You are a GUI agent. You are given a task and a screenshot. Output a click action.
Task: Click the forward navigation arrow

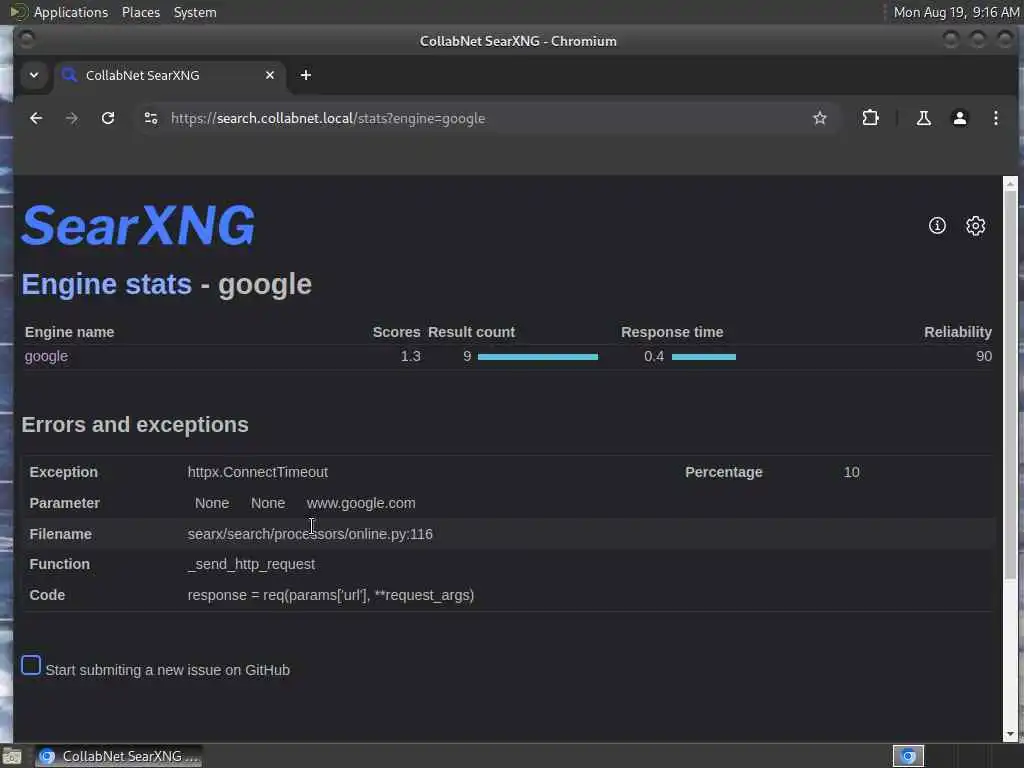72,118
